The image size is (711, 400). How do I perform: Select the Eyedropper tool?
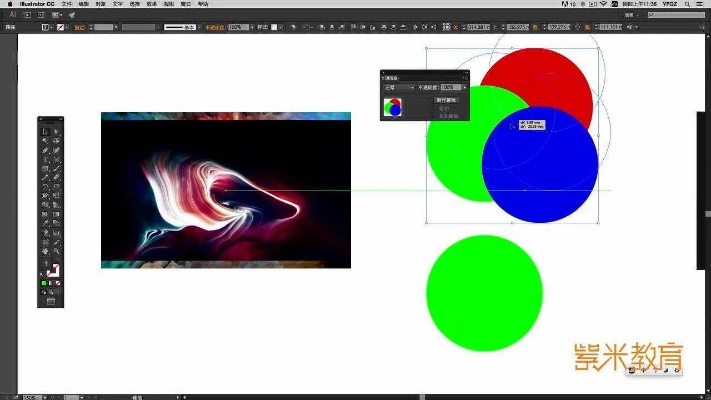45,223
